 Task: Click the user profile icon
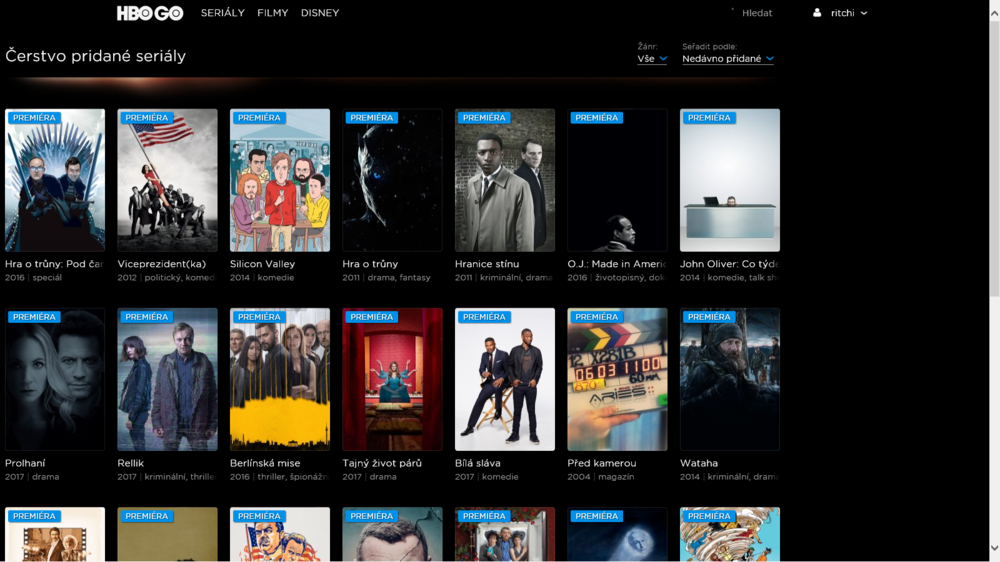pyautogui.click(x=817, y=13)
